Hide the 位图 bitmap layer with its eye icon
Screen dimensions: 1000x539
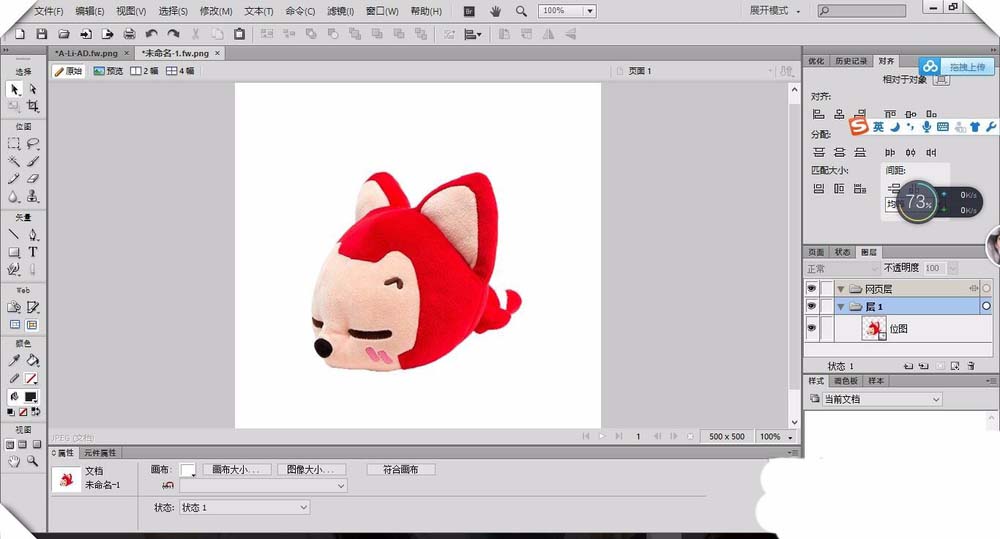[x=811, y=328]
